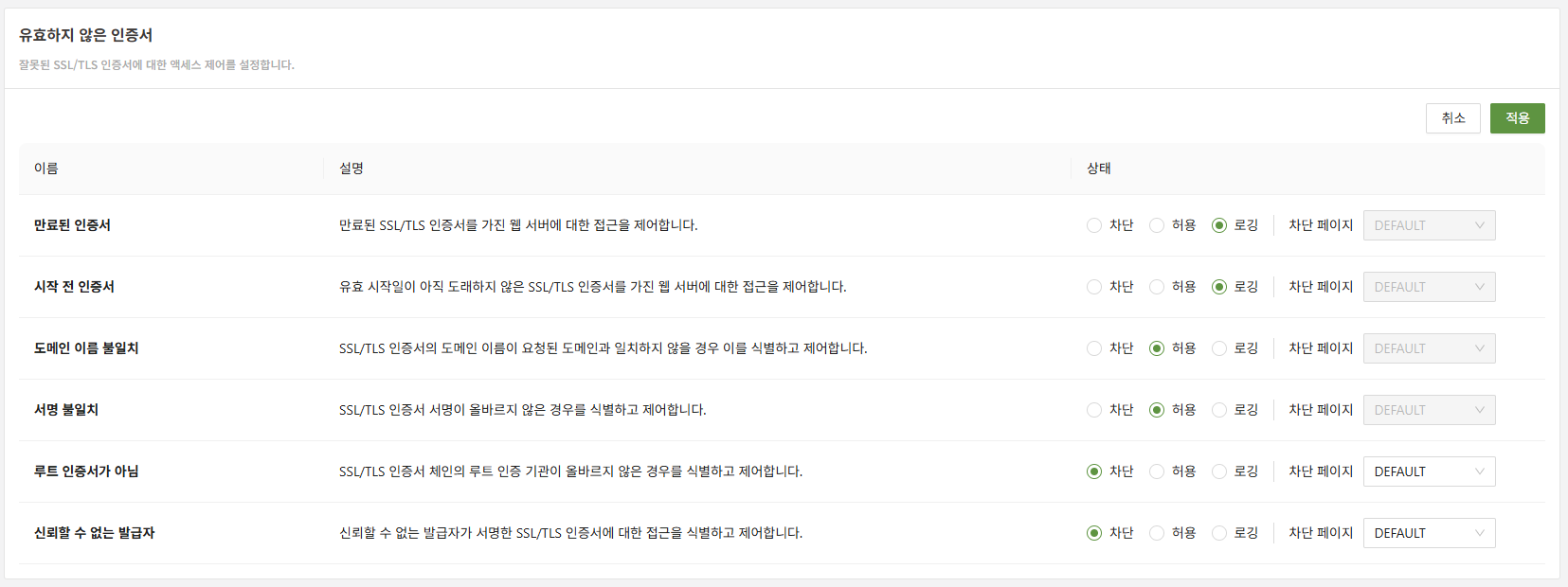Select 허용 for 시작 전 인증서

[x=1157, y=287]
